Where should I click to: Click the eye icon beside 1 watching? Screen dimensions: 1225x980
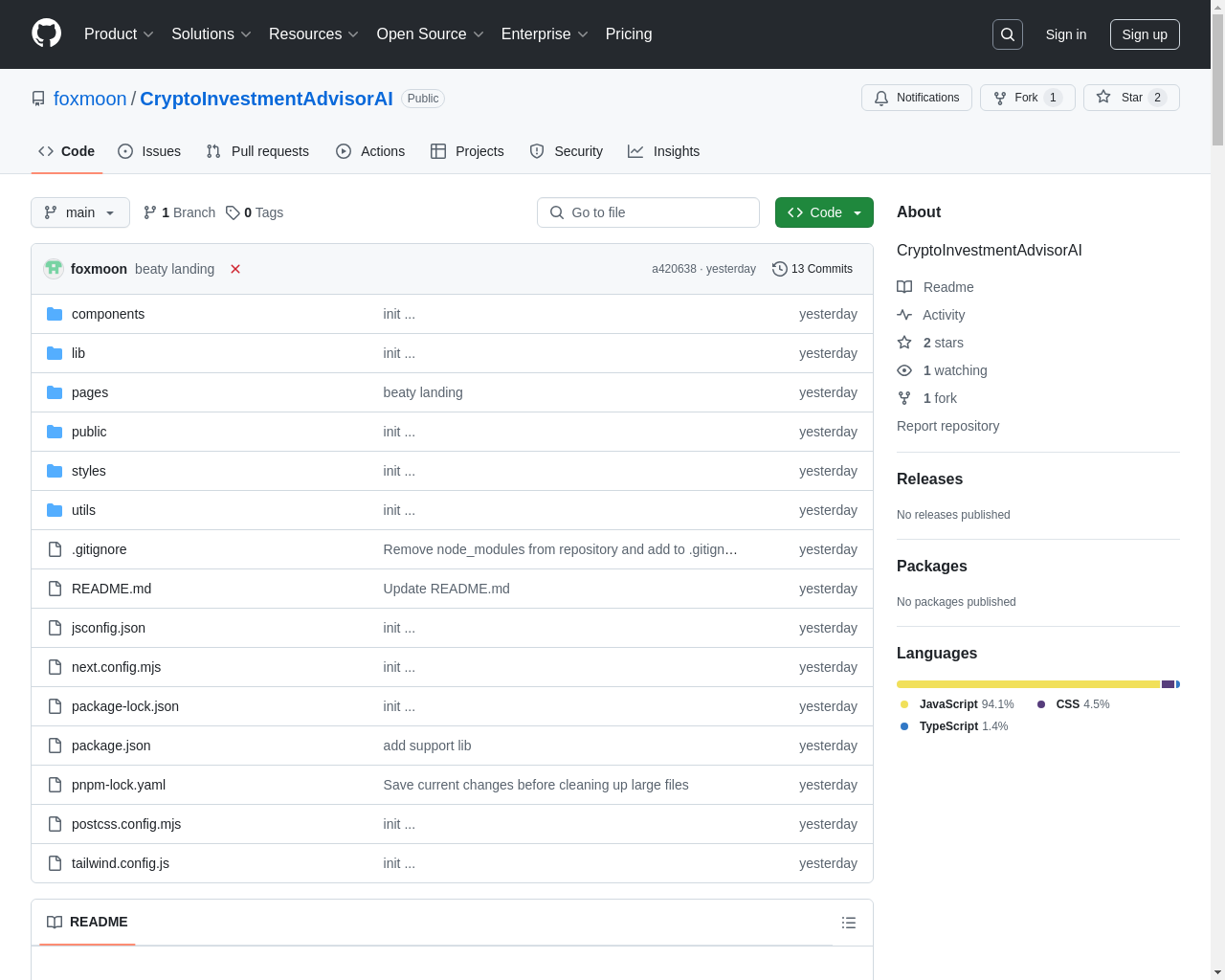click(x=904, y=370)
